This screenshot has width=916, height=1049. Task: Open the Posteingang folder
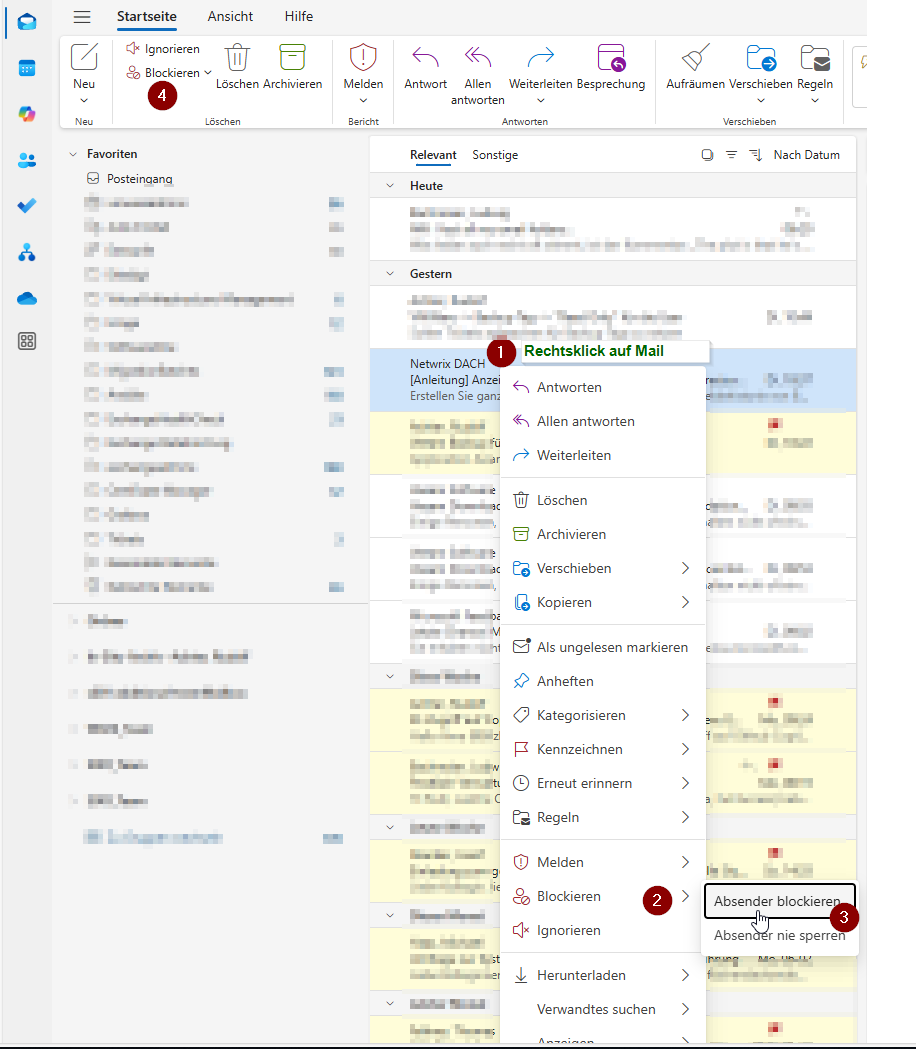(x=130, y=179)
